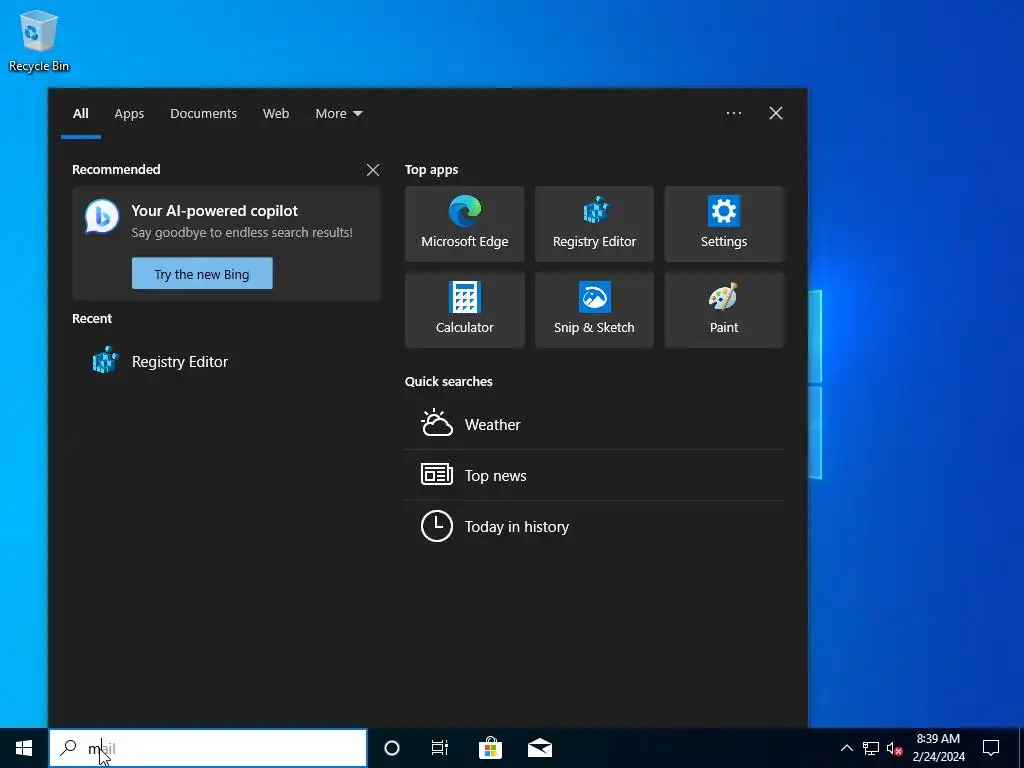The image size is (1024, 768).
Task: Click the Cortana circle icon
Action: (x=392, y=748)
